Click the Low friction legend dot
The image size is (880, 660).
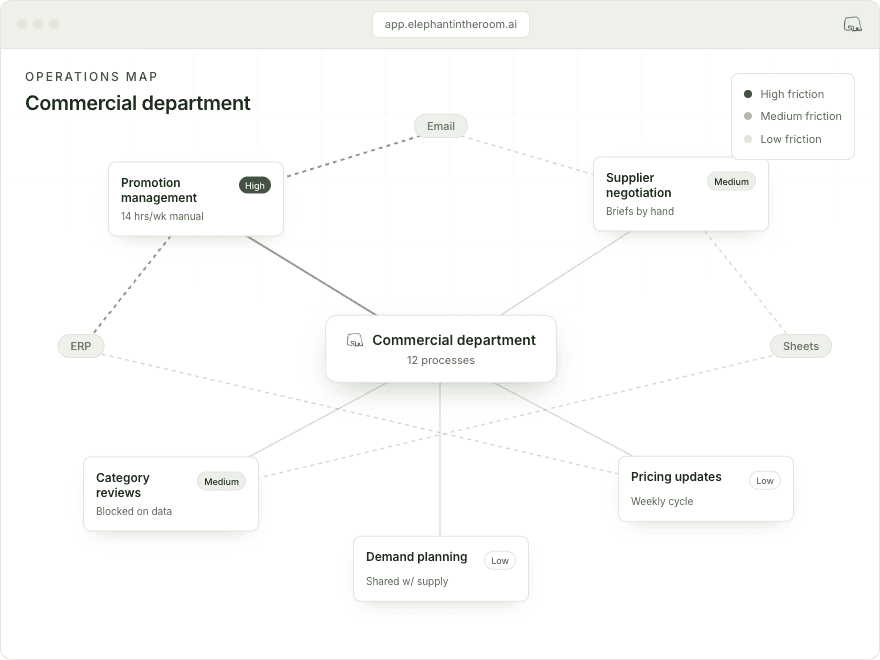coord(748,139)
